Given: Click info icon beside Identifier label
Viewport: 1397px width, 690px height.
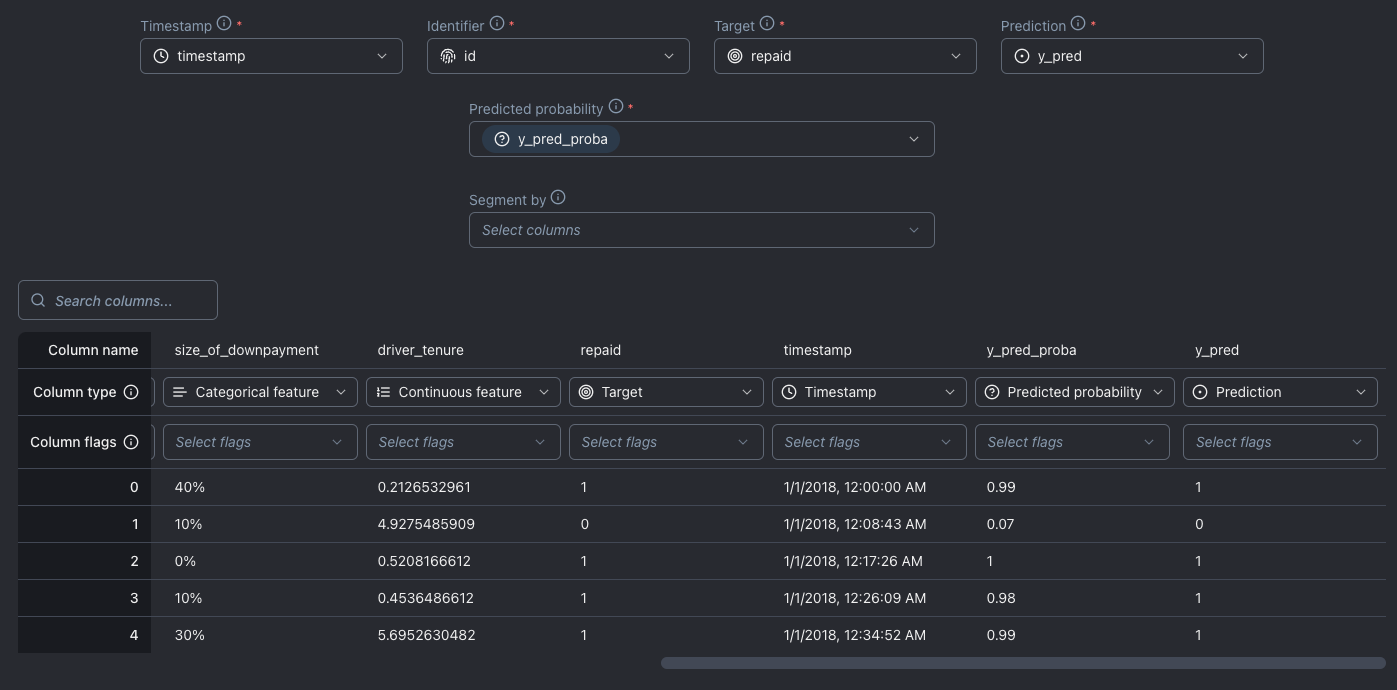Looking at the screenshot, I should coord(497,24).
